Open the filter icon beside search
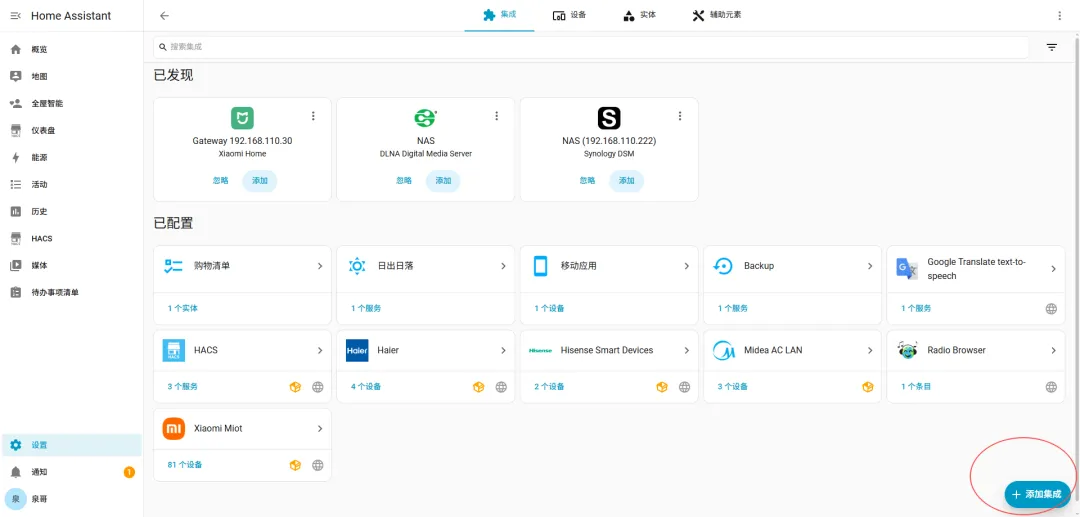Viewport: 1080px width, 517px height. (x=1052, y=48)
